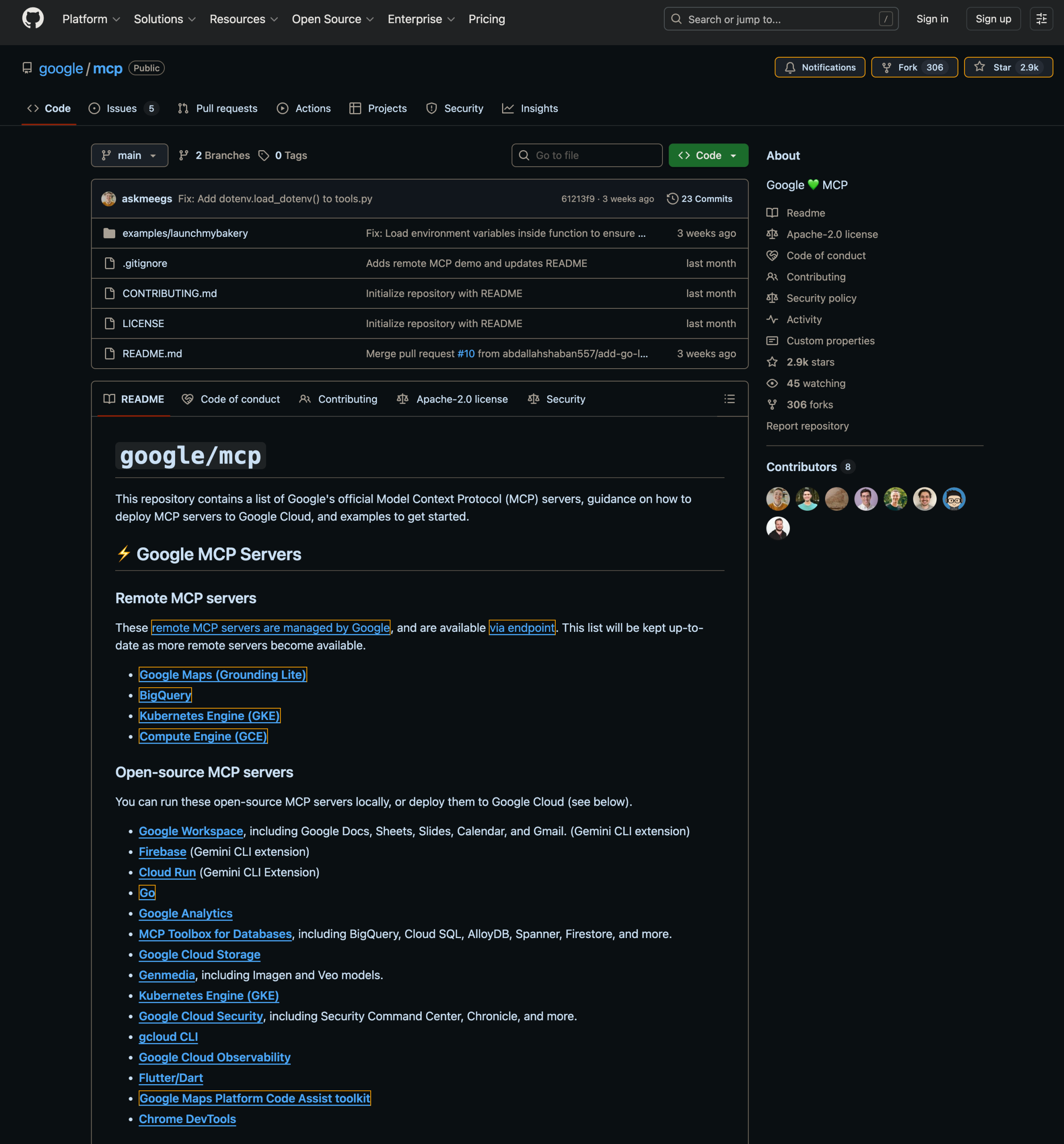Click the Code of conduct icon in sidebar
Viewport: 1064px width, 1144px height.
coord(772,256)
